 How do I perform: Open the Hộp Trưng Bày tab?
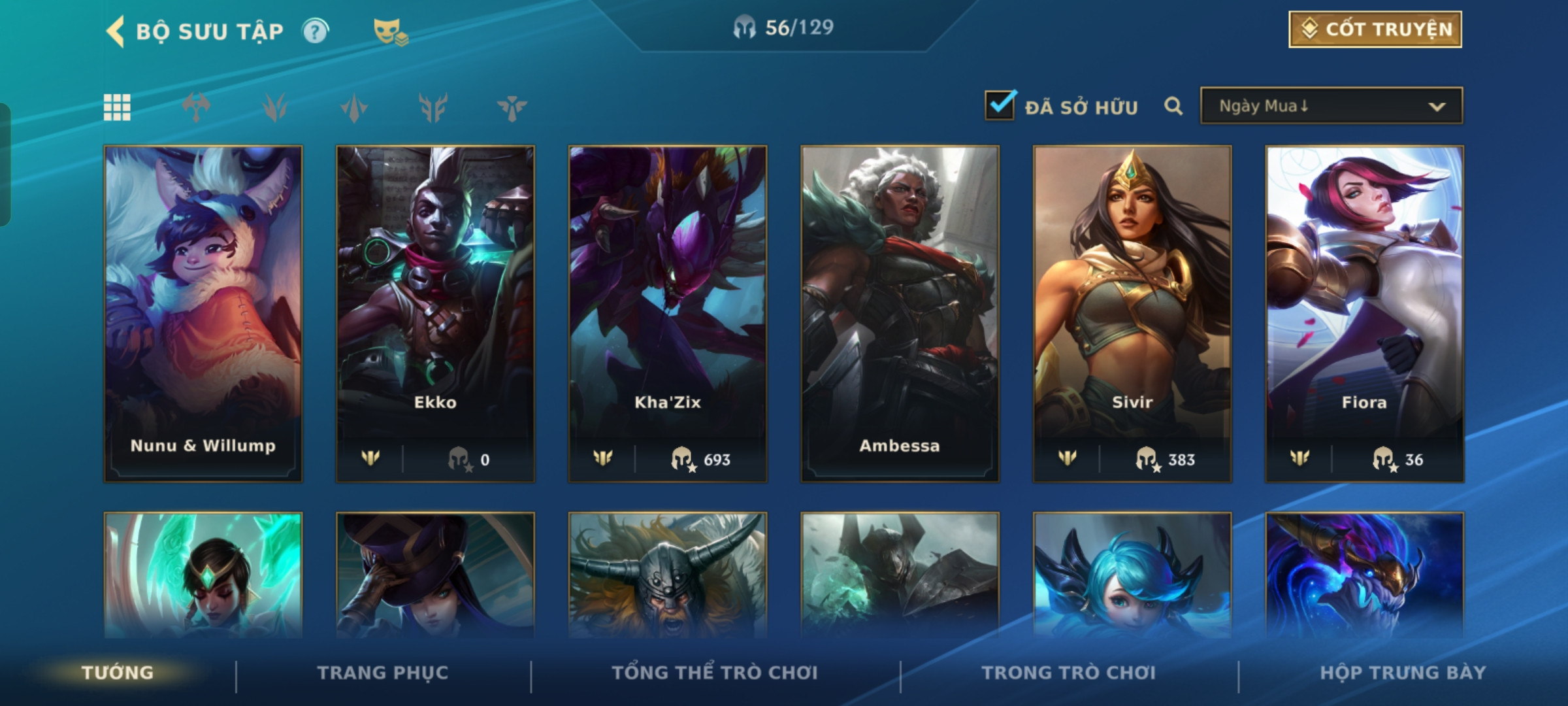point(1403,673)
